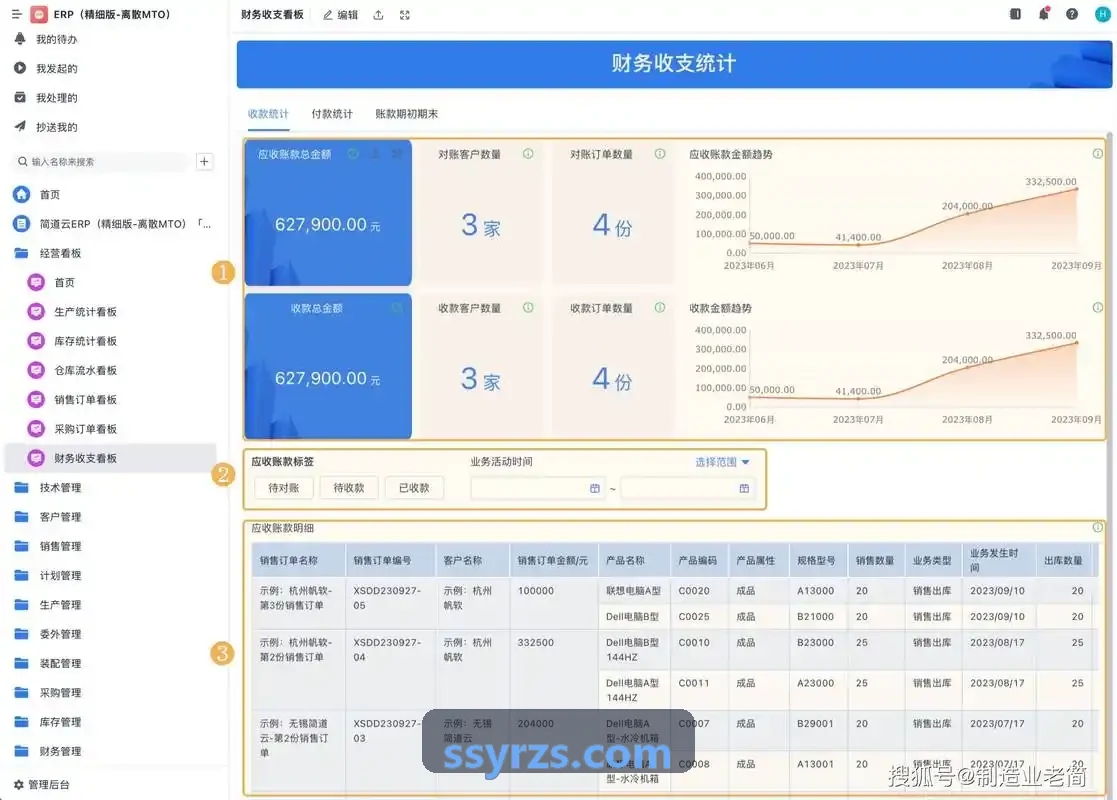Click the share/export icon in toolbar

tap(378, 15)
